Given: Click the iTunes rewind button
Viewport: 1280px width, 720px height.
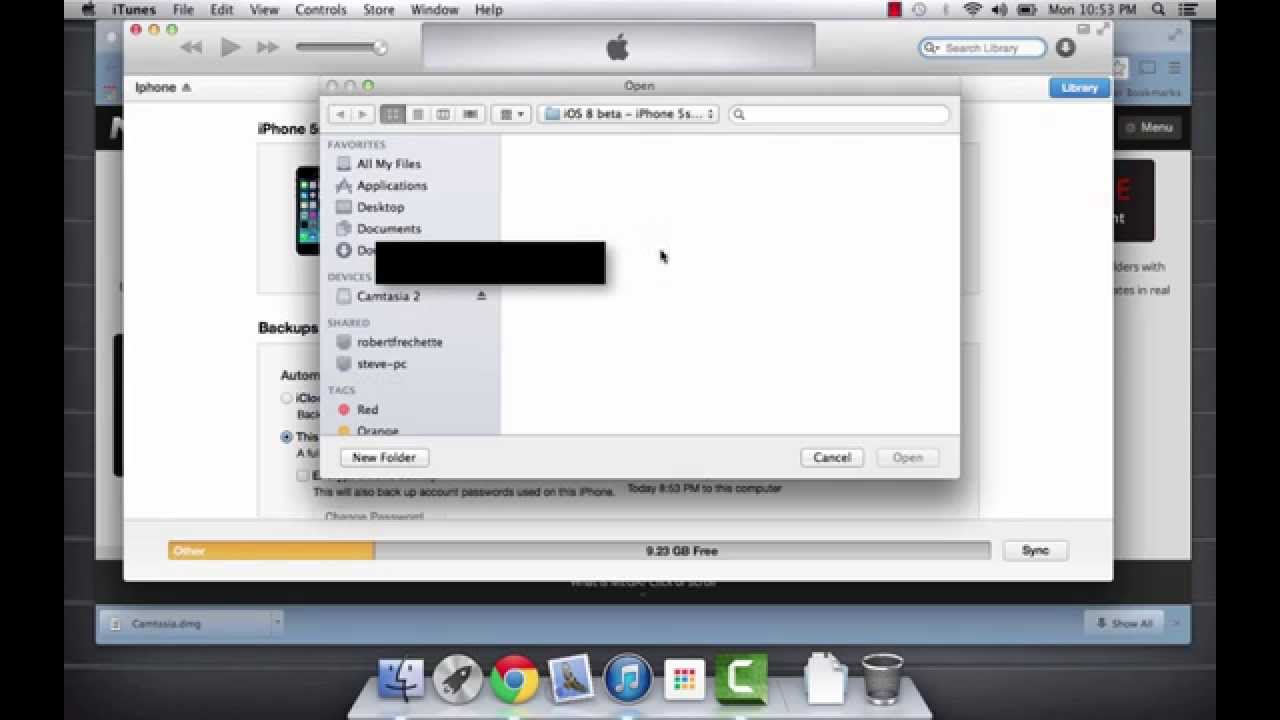Looking at the screenshot, I should (x=192, y=48).
